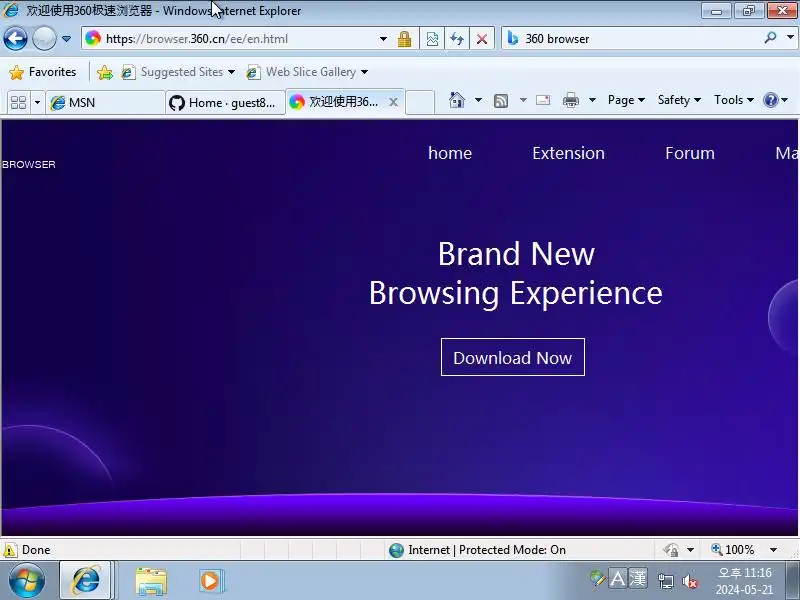Click the status bar privacy shield icon
This screenshot has width=800, height=600.
click(671, 550)
